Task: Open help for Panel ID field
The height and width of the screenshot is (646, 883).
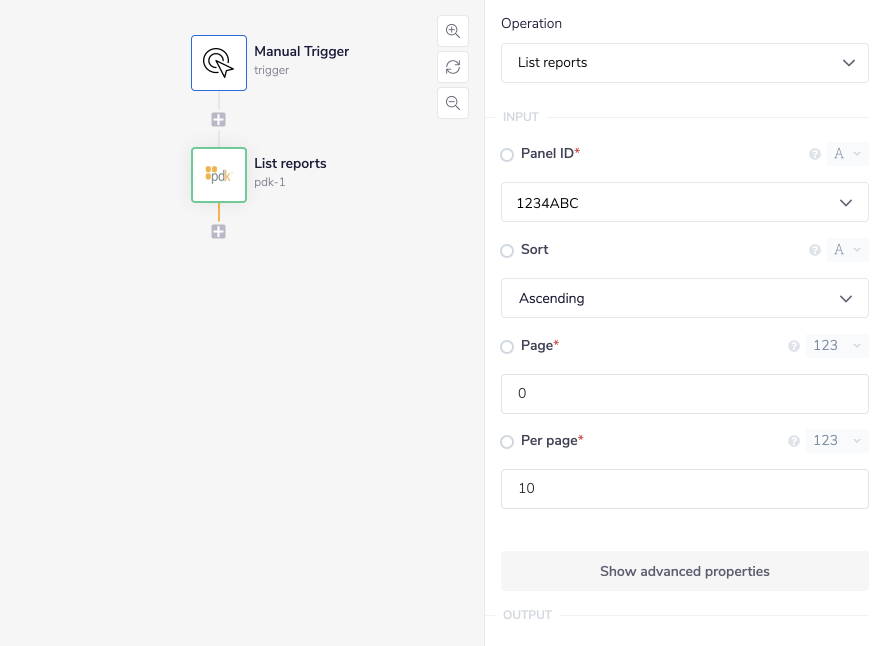Action: click(814, 154)
